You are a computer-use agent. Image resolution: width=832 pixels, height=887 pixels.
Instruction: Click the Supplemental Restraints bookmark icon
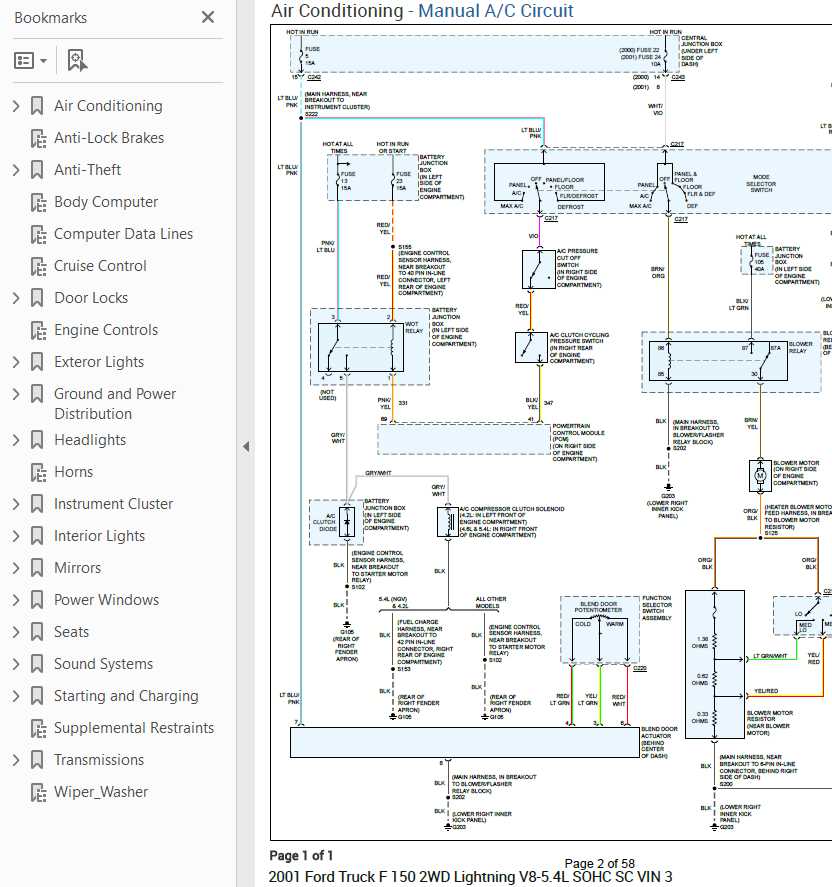[38, 727]
